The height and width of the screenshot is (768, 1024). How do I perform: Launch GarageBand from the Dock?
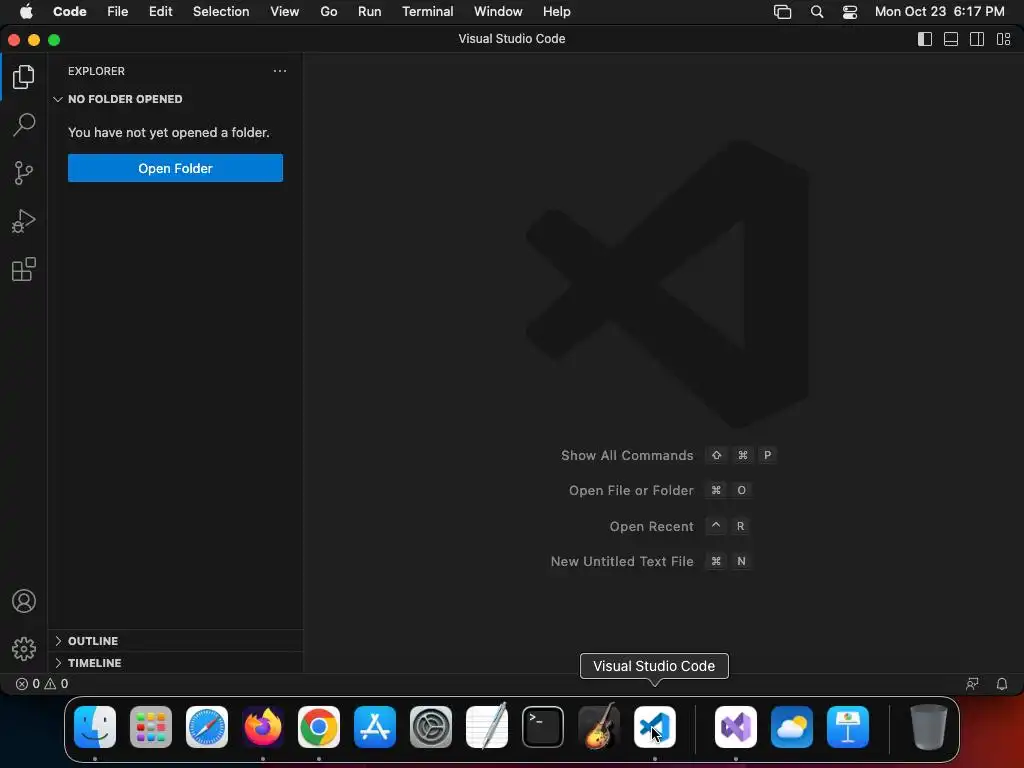(x=599, y=727)
